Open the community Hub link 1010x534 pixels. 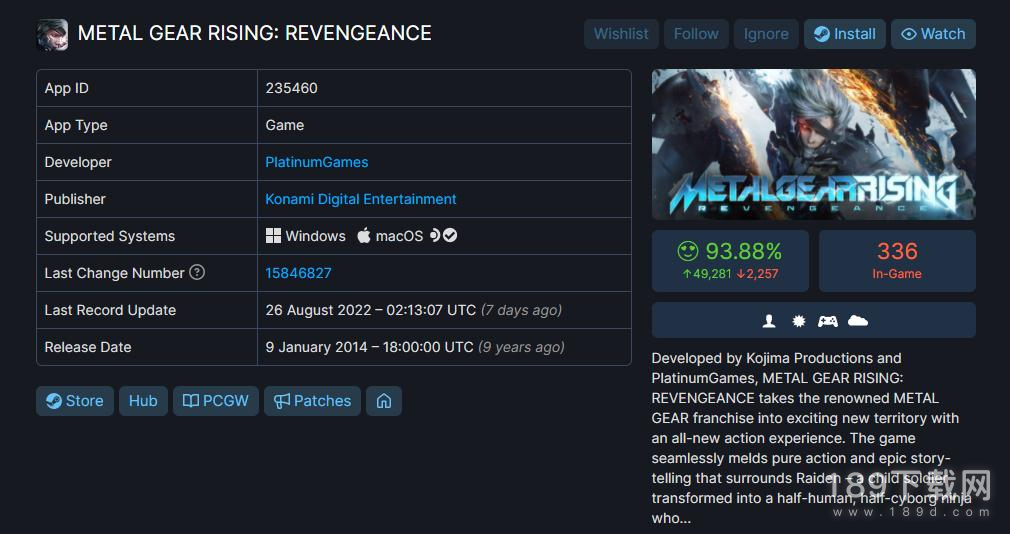click(x=143, y=401)
